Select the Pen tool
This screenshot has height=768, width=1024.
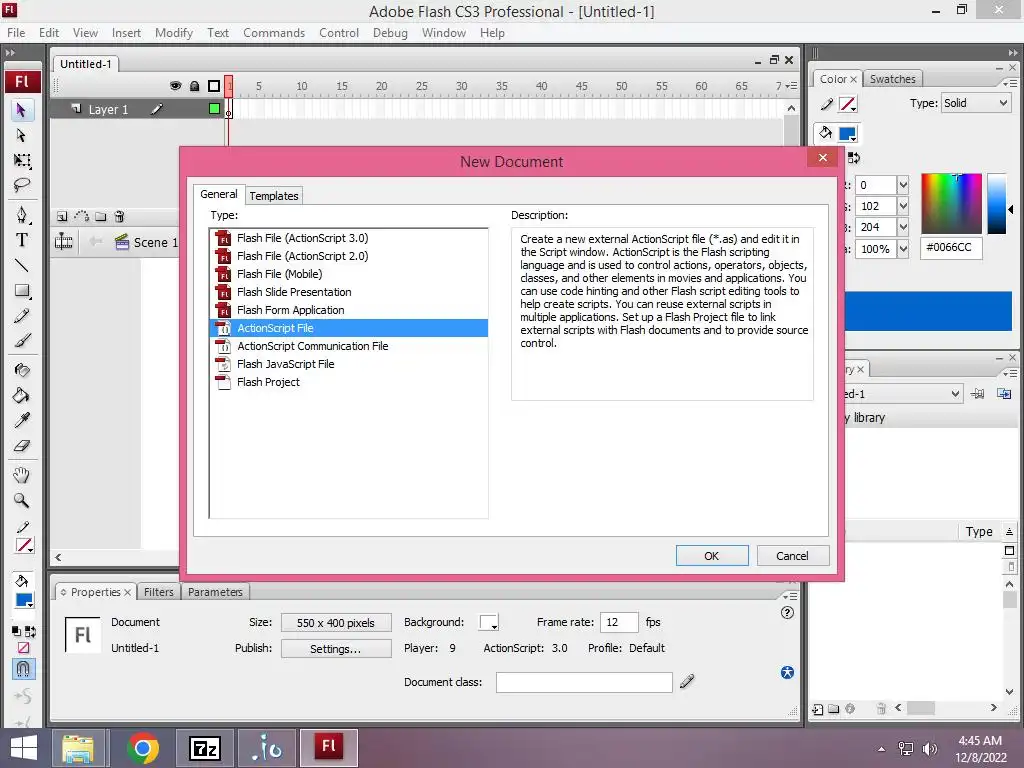pyautogui.click(x=22, y=215)
